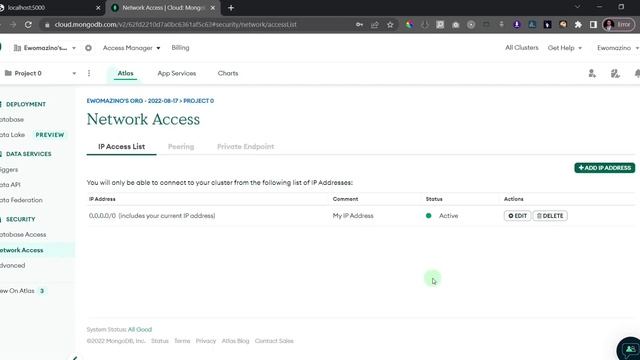Open the Atlas Blog footer link
Screen dimensions: 640x360
click(235, 341)
